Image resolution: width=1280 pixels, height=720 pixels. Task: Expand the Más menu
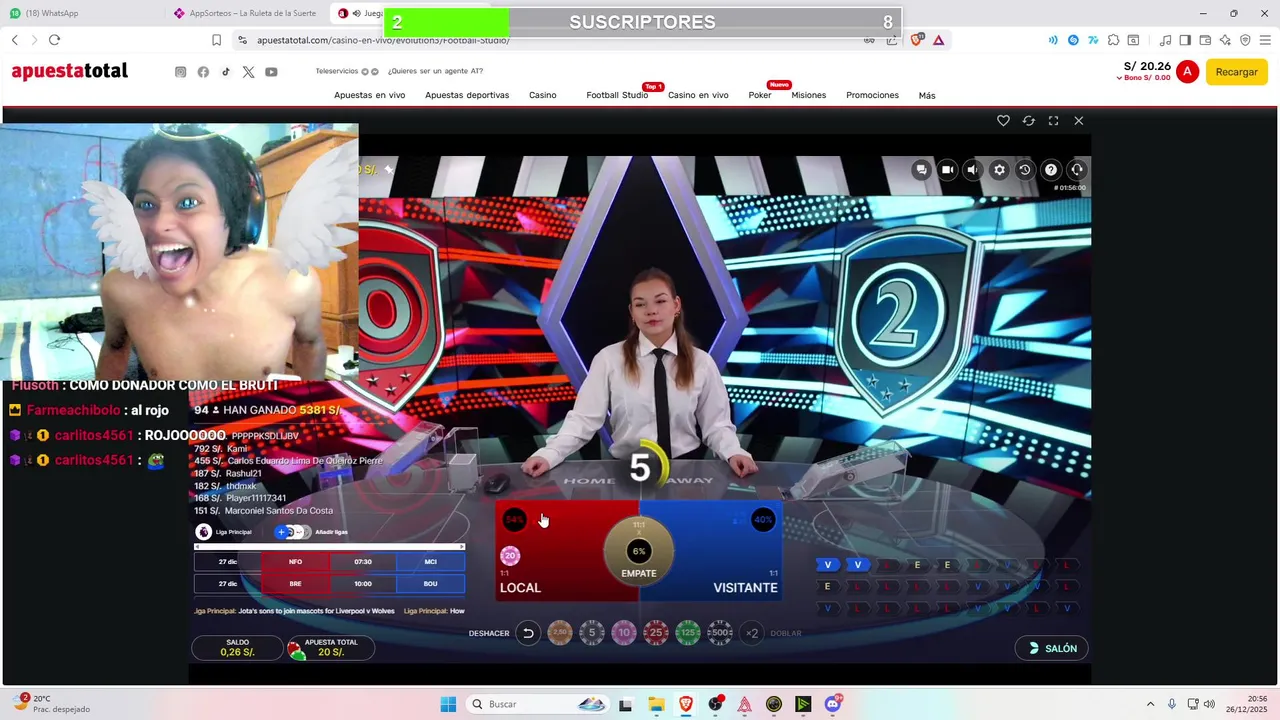[x=927, y=95]
